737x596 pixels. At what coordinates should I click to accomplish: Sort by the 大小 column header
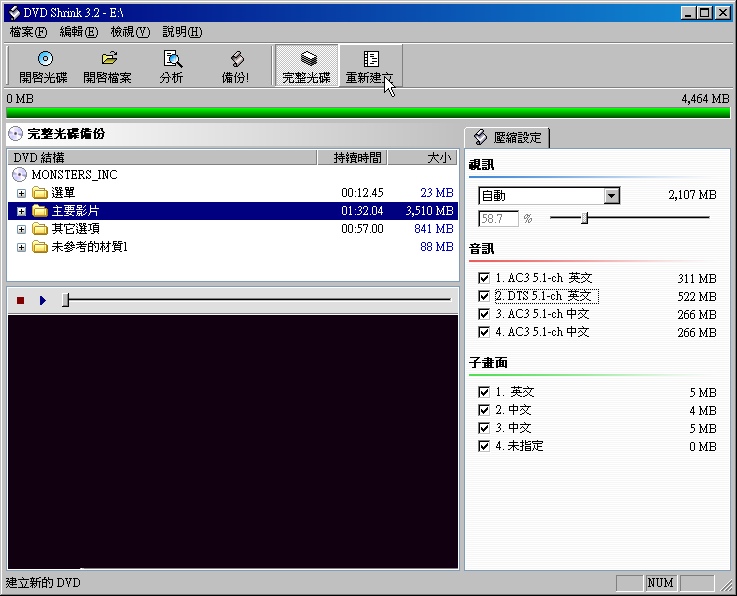click(423, 157)
